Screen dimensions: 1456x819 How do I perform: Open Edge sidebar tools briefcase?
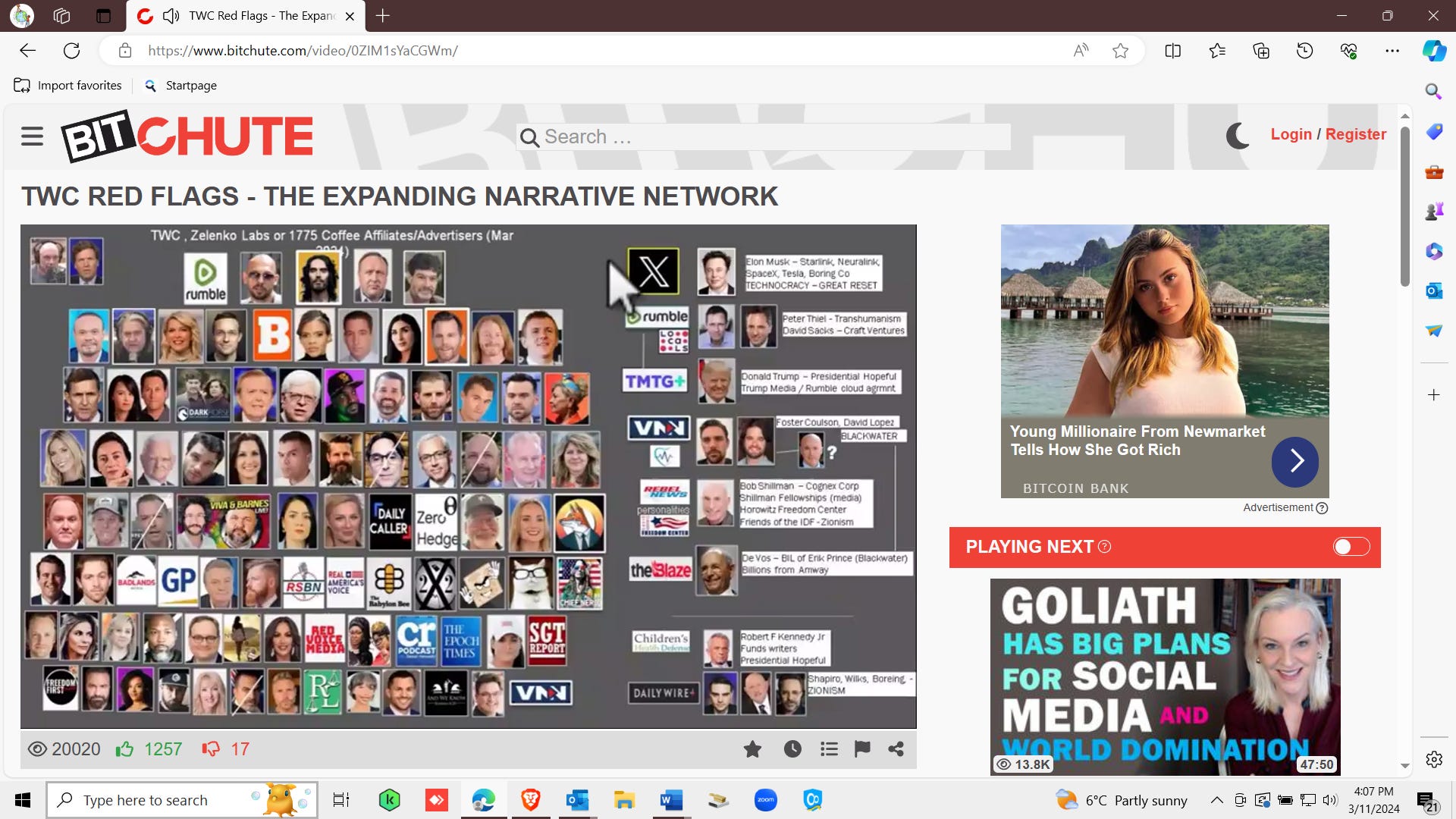pos(1433,172)
